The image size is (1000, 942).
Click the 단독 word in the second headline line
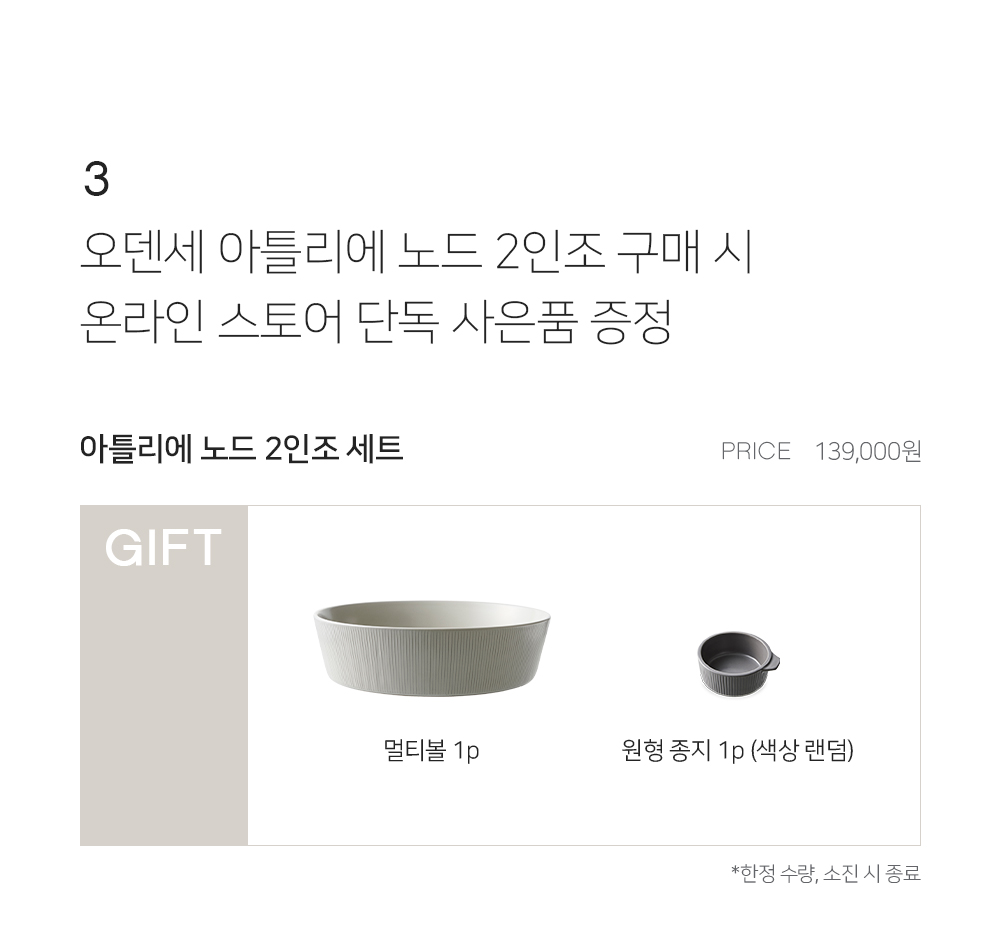pos(397,322)
